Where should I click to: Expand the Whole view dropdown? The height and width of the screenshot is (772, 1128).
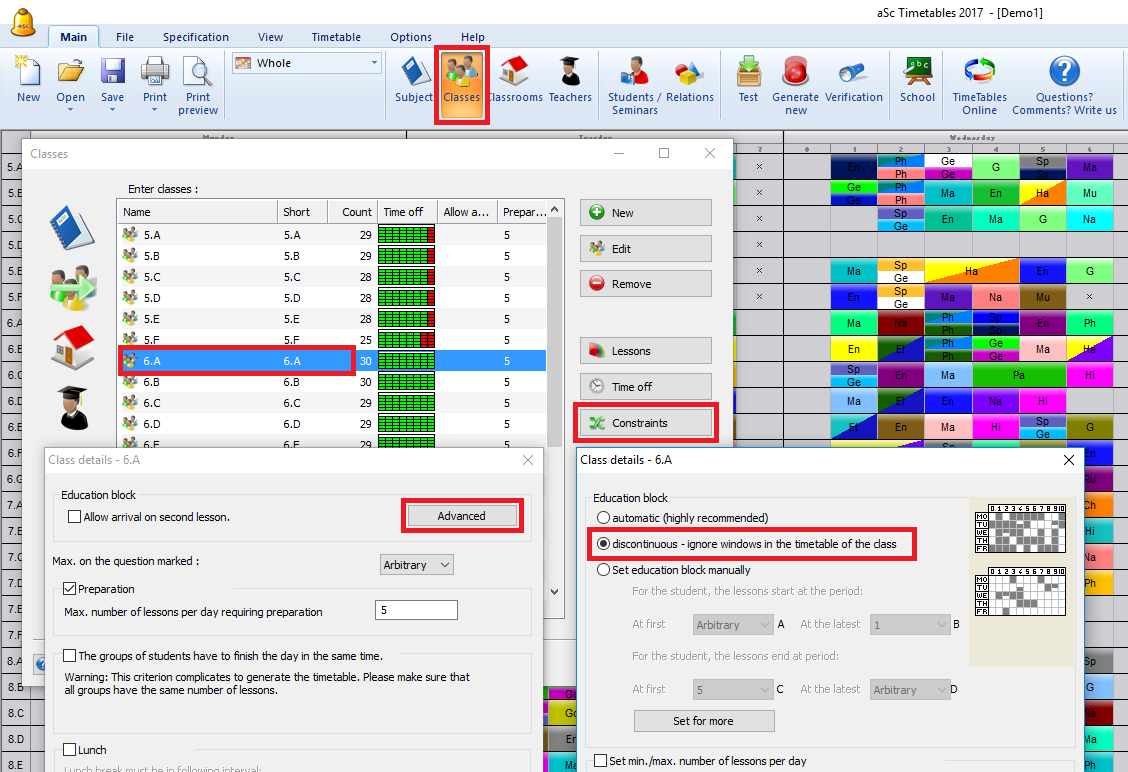[375, 63]
